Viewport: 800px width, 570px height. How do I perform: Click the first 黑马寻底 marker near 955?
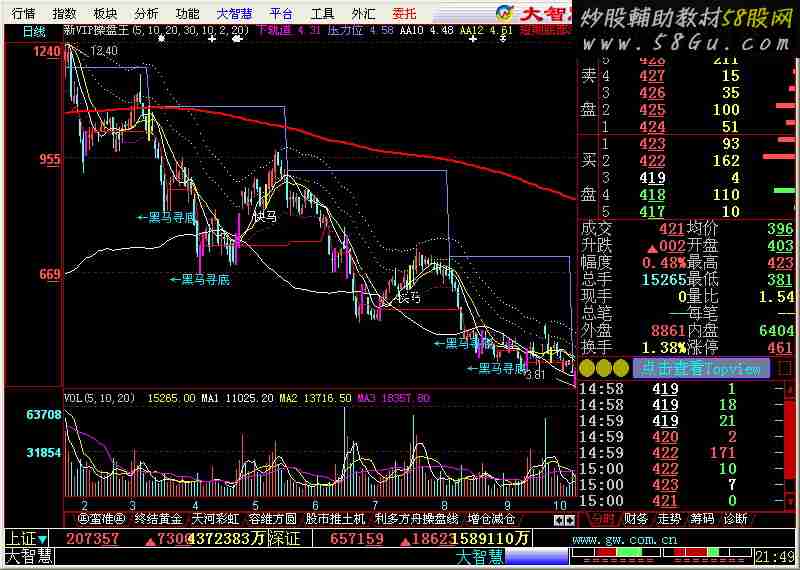[167, 218]
